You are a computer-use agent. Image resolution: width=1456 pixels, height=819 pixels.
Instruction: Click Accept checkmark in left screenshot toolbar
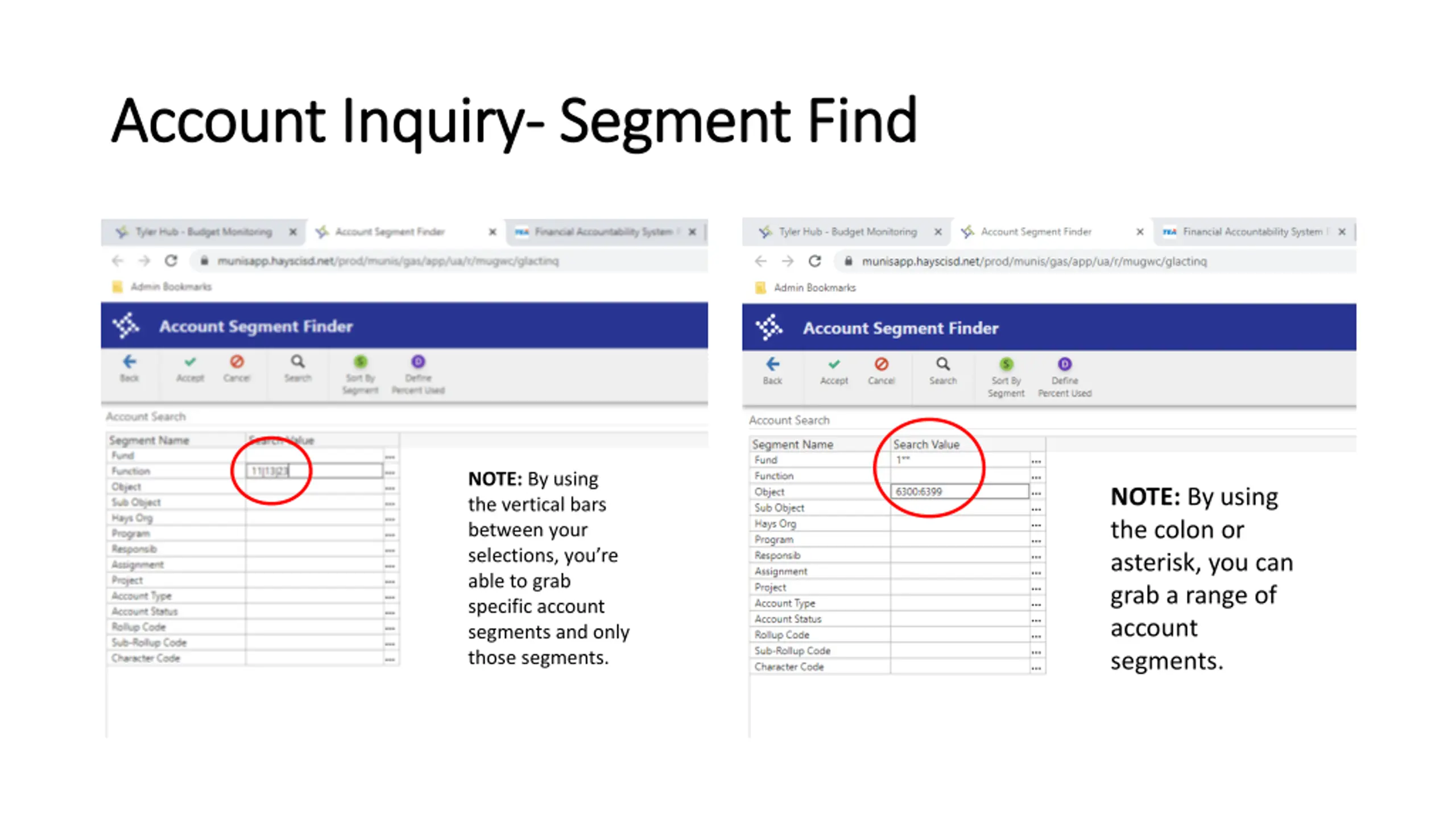pos(190,368)
